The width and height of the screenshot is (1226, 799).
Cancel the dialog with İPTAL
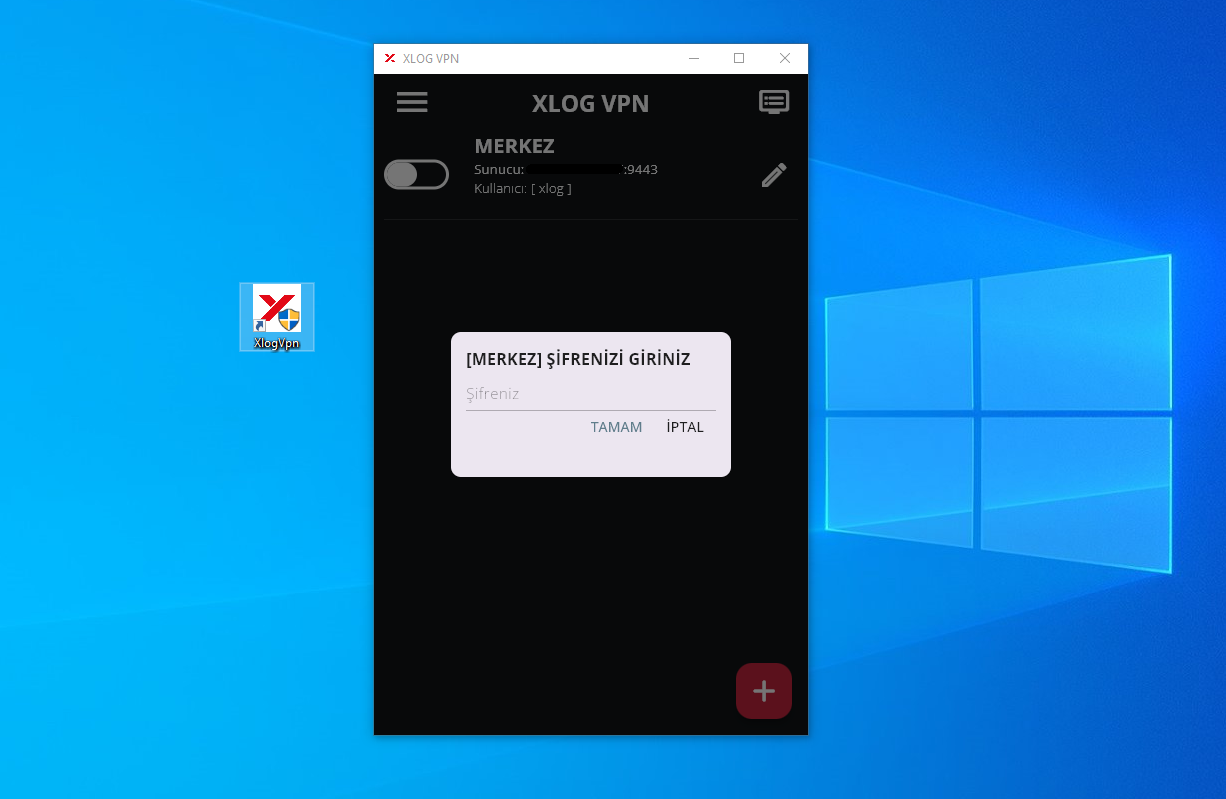(x=685, y=427)
